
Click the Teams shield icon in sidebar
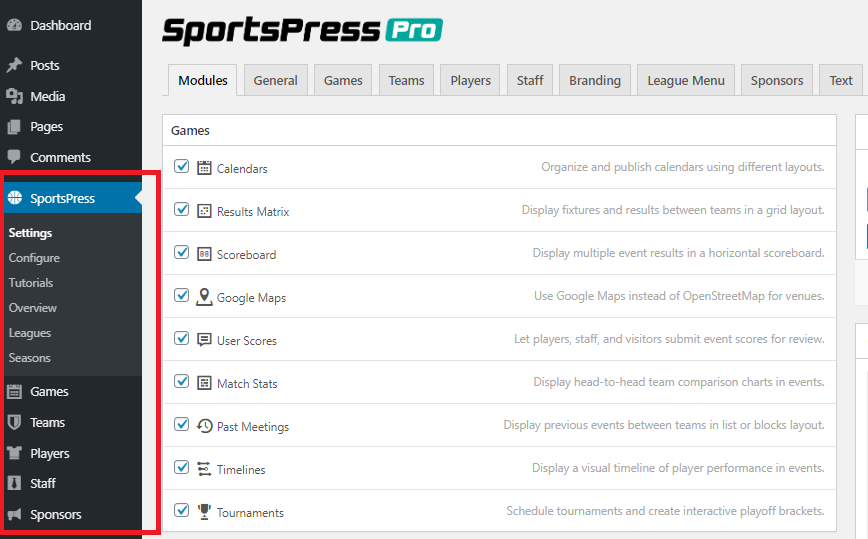(14, 422)
